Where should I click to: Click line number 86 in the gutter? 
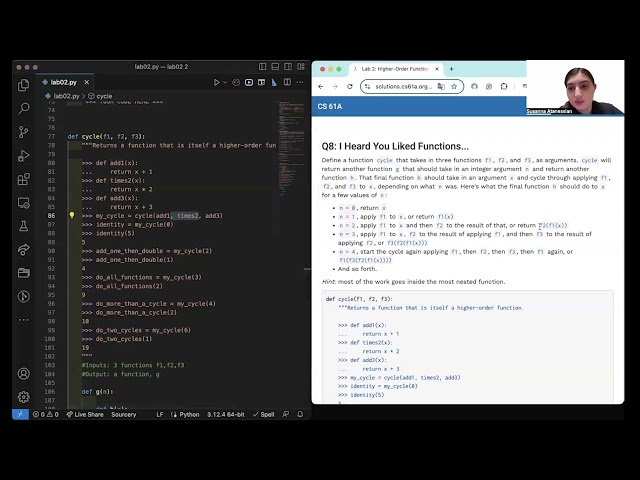pos(51,216)
